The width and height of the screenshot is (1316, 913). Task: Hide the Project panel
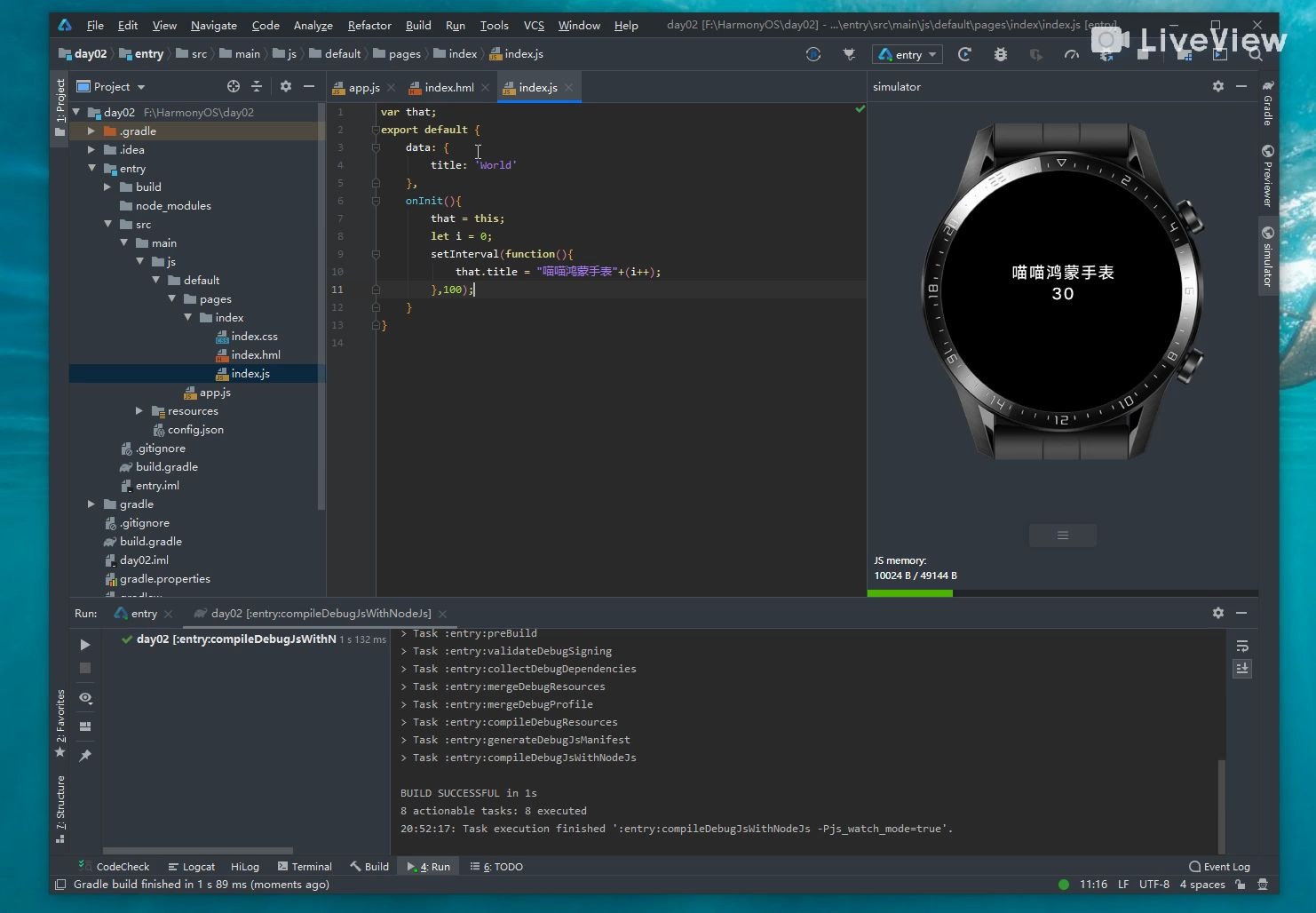[x=309, y=86]
